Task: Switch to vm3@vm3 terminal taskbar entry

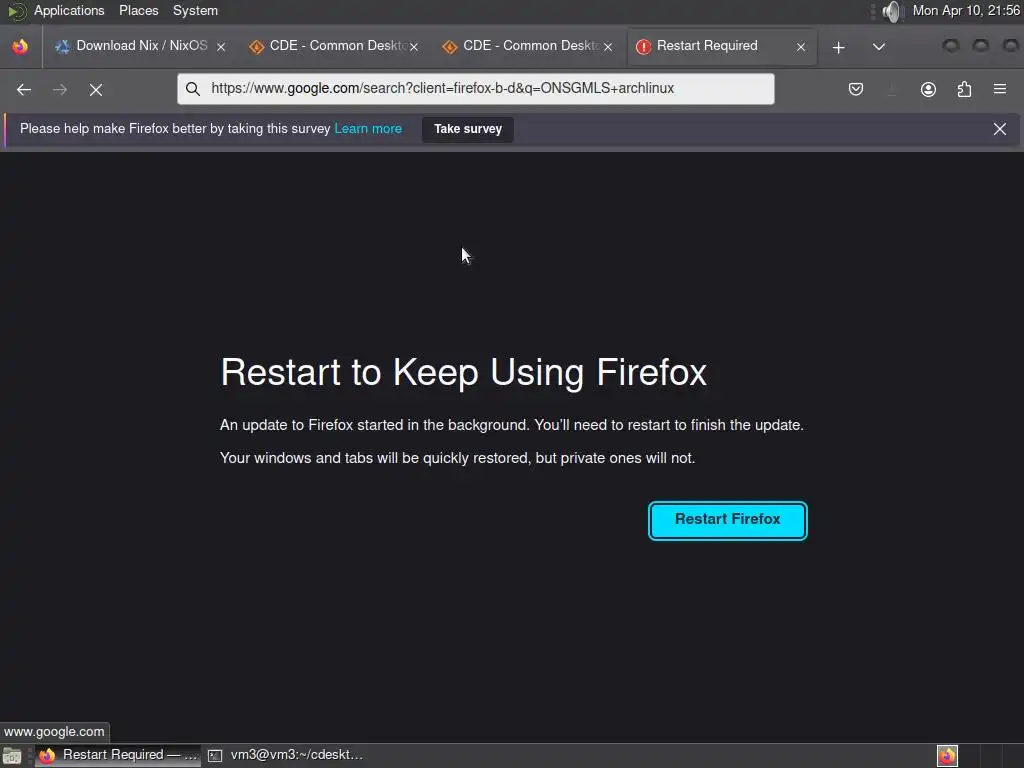Action: click(x=285, y=756)
